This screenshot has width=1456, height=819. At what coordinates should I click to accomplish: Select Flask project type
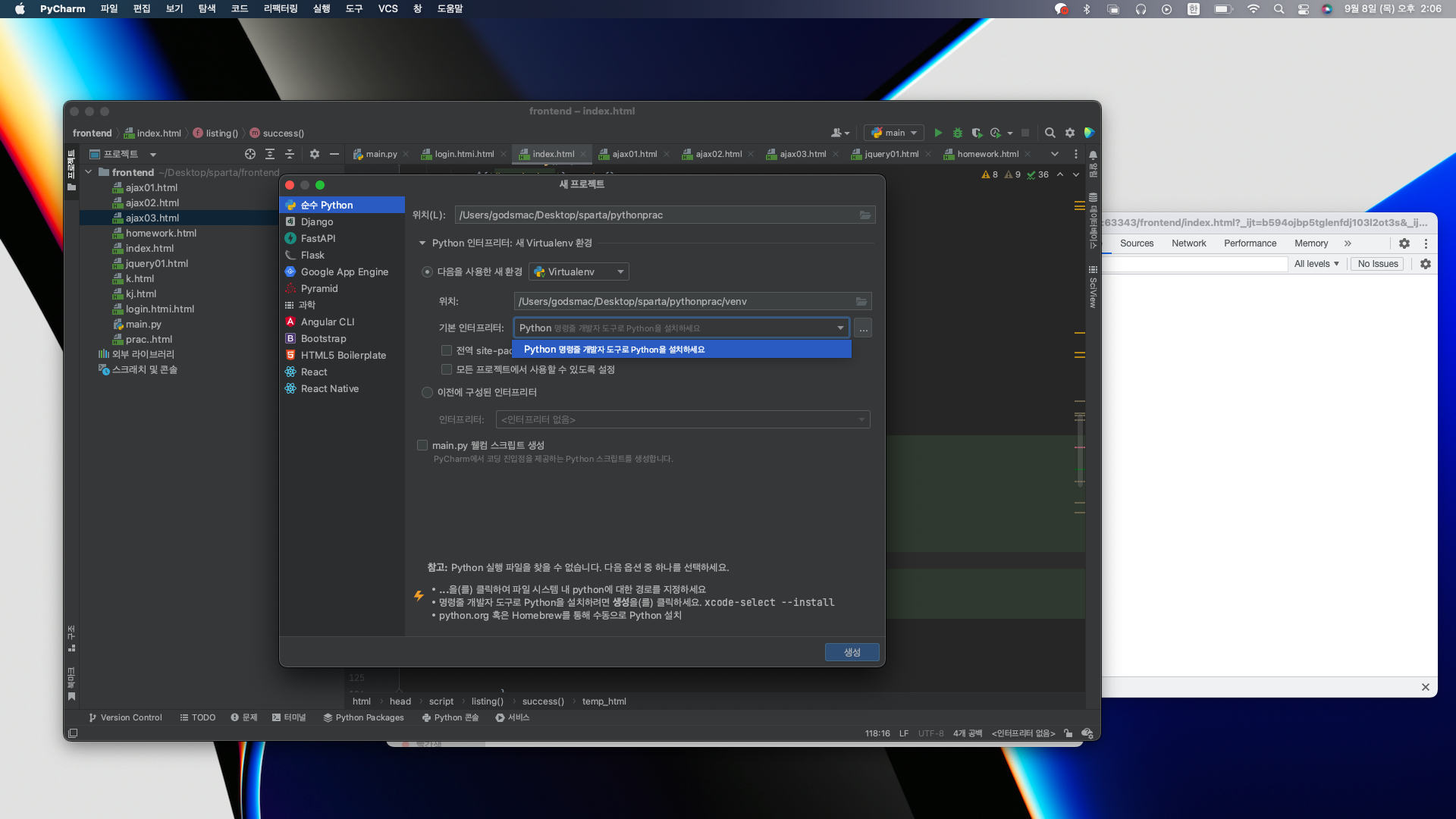342,256
